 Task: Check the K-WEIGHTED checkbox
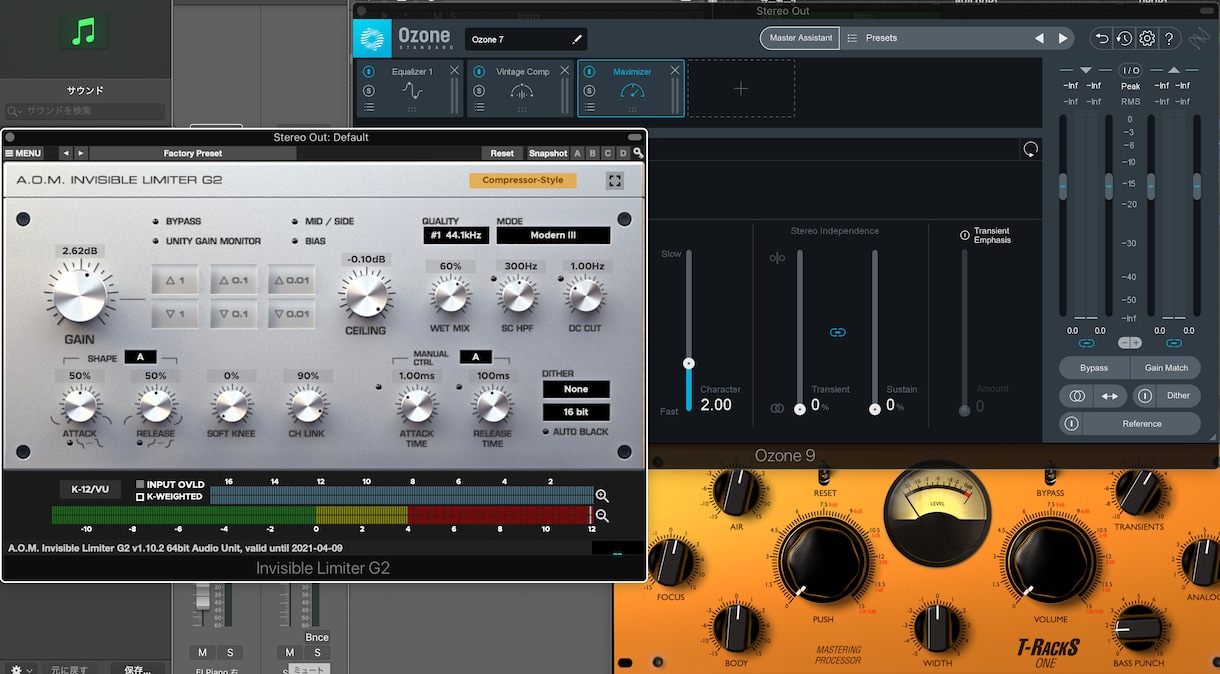point(140,497)
